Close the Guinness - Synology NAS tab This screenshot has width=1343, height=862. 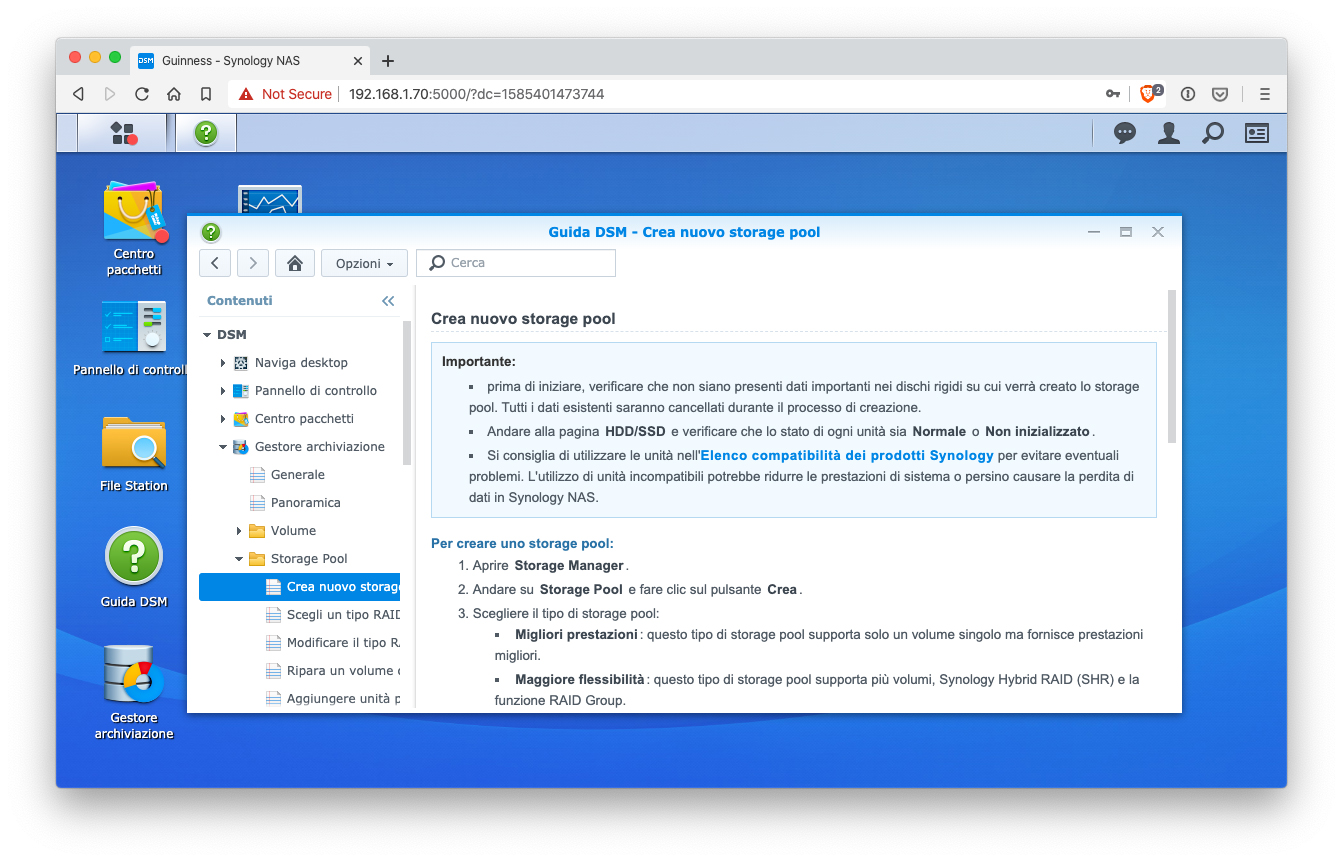pyautogui.click(x=358, y=61)
